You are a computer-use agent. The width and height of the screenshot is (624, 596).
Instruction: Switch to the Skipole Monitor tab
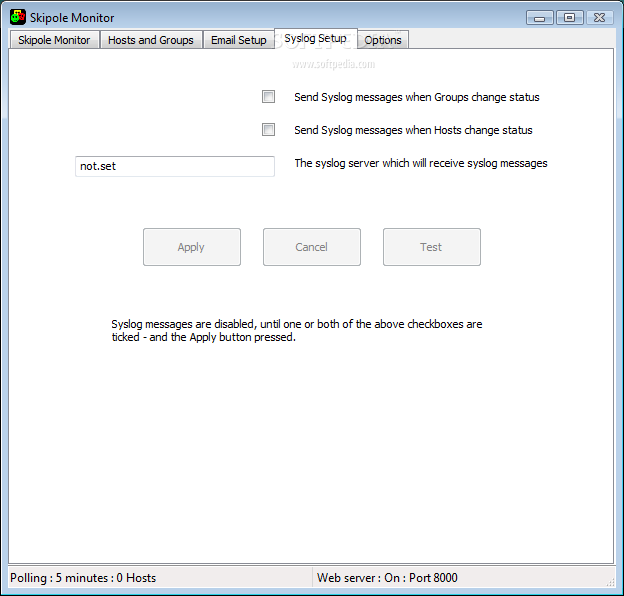coord(54,40)
